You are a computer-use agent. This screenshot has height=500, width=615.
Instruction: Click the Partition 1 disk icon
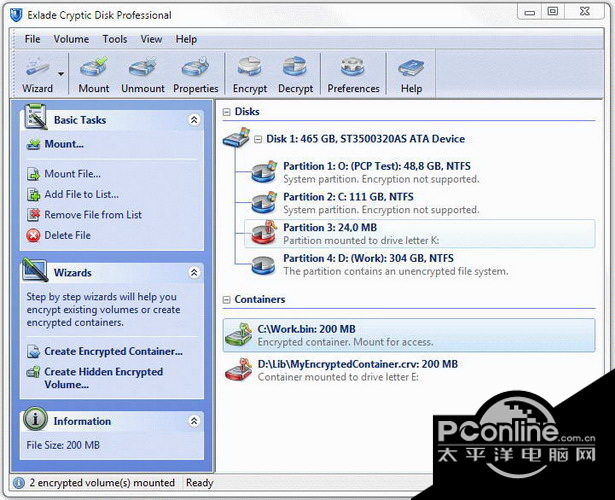[x=264, y=171]
